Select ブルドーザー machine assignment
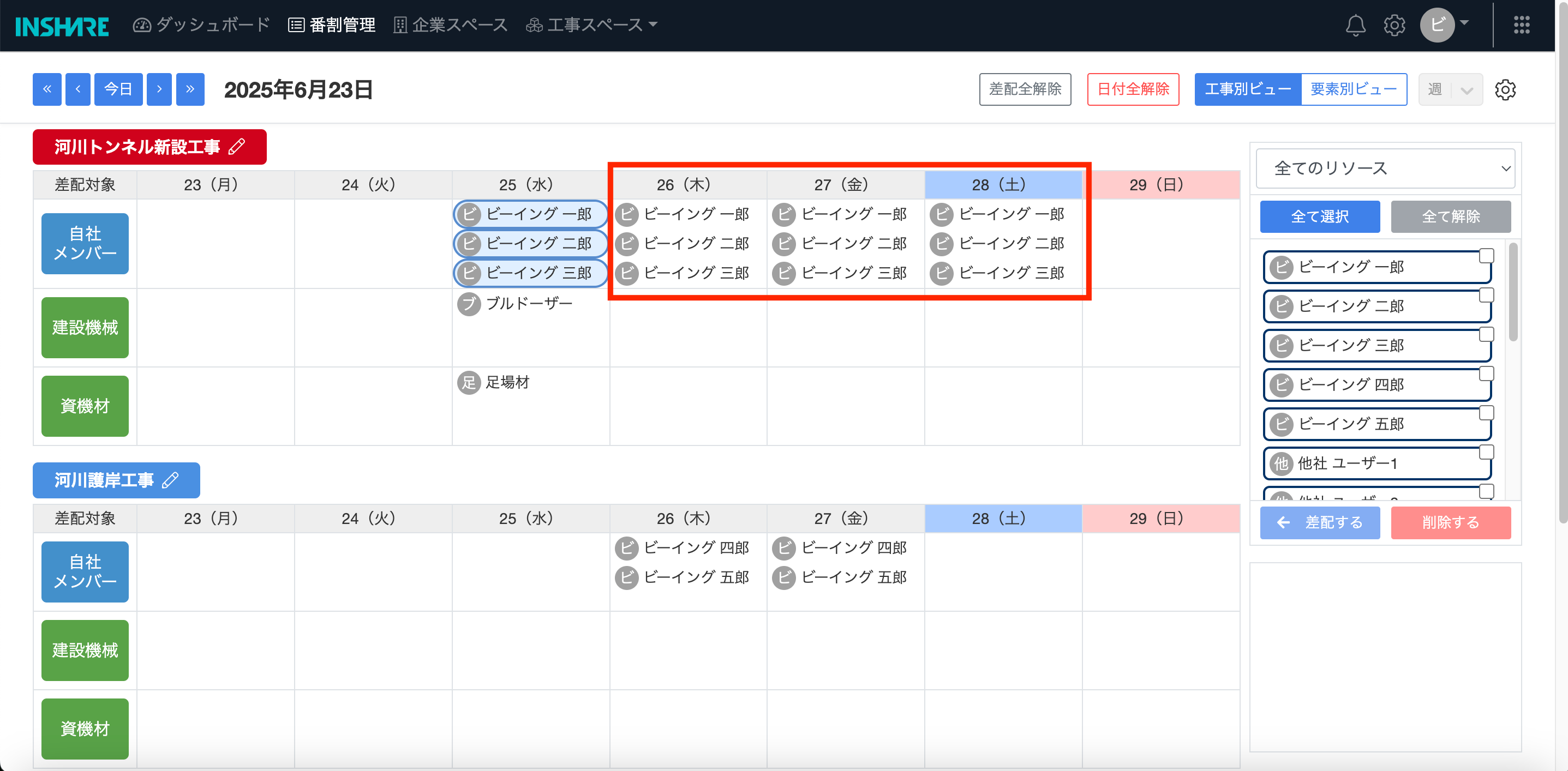Viewport: 1568px width, 771px height. (x=515, y=303)
